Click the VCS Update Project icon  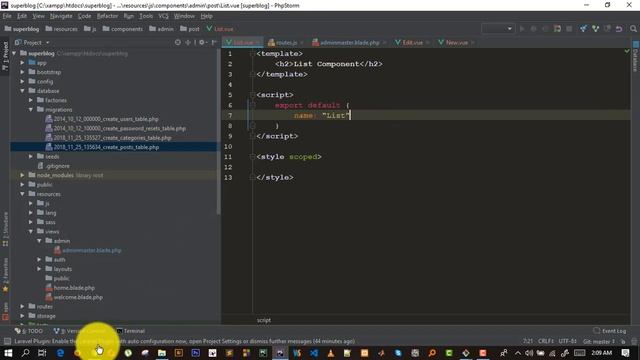583,29
